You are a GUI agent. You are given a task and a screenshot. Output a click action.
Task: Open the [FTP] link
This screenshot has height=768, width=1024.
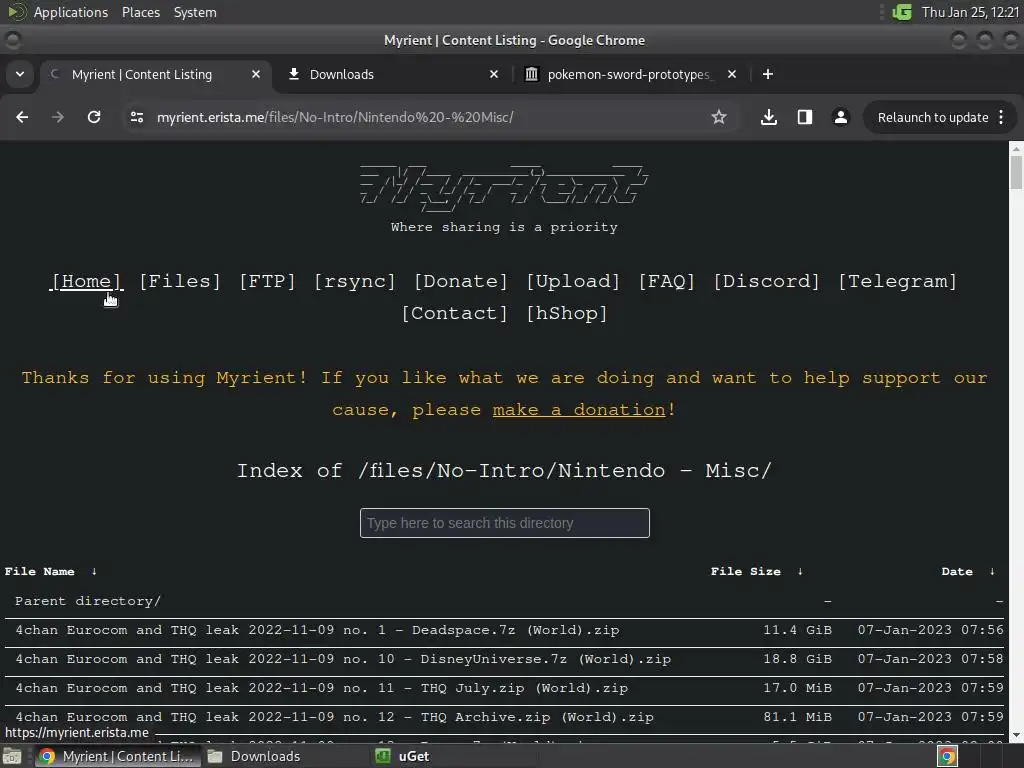(x=267, y=281)
